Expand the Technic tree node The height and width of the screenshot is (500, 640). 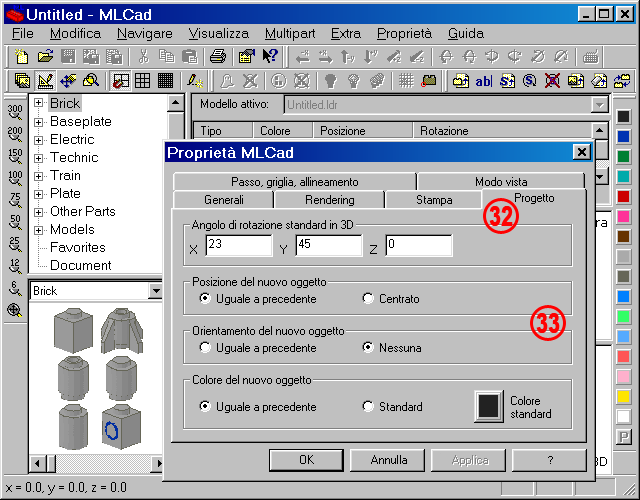pyautogui.click(x=38, y=158)
